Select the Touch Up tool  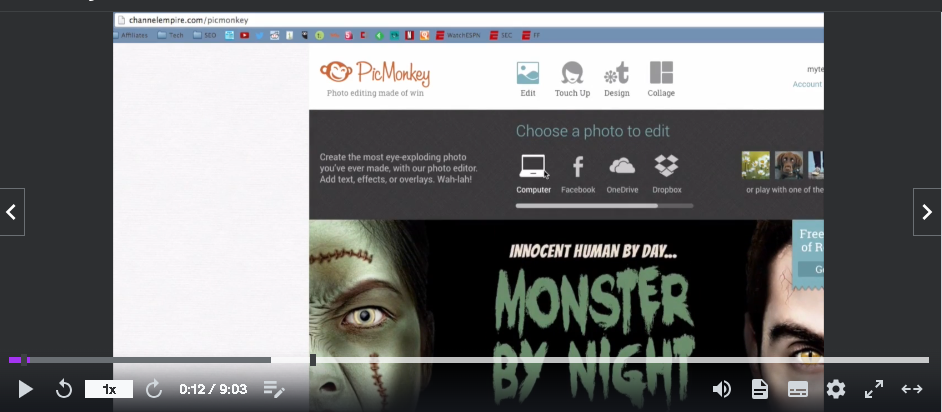pyautogui.click(x=573, y=79)
